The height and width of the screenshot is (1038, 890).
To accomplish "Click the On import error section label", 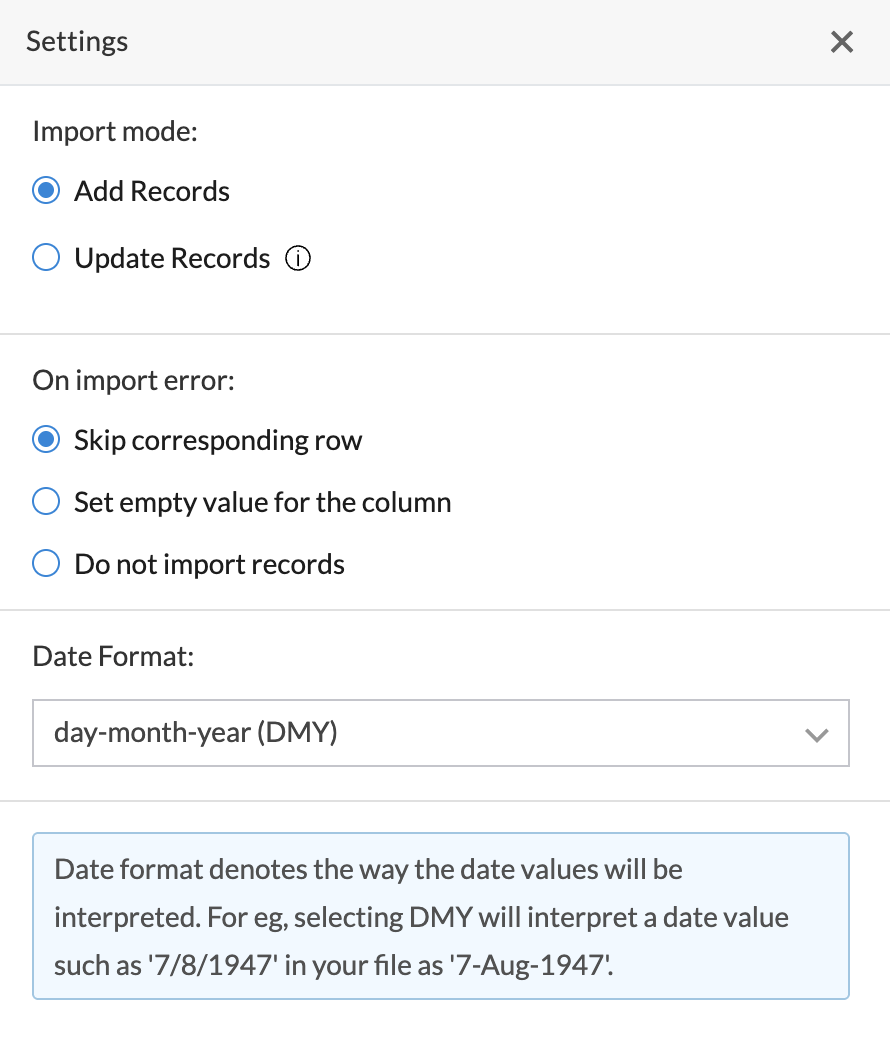I will (x=133, y=380).
